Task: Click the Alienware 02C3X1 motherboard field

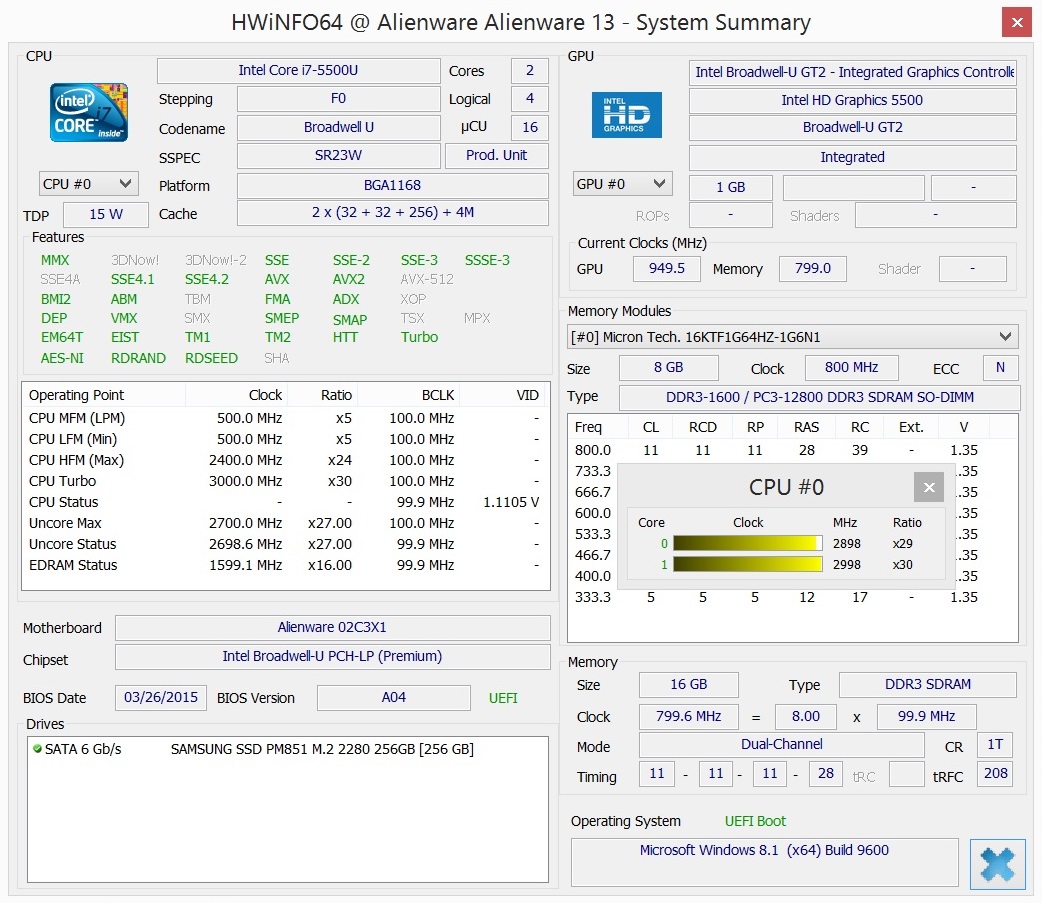Action: (x=332, y=627)
